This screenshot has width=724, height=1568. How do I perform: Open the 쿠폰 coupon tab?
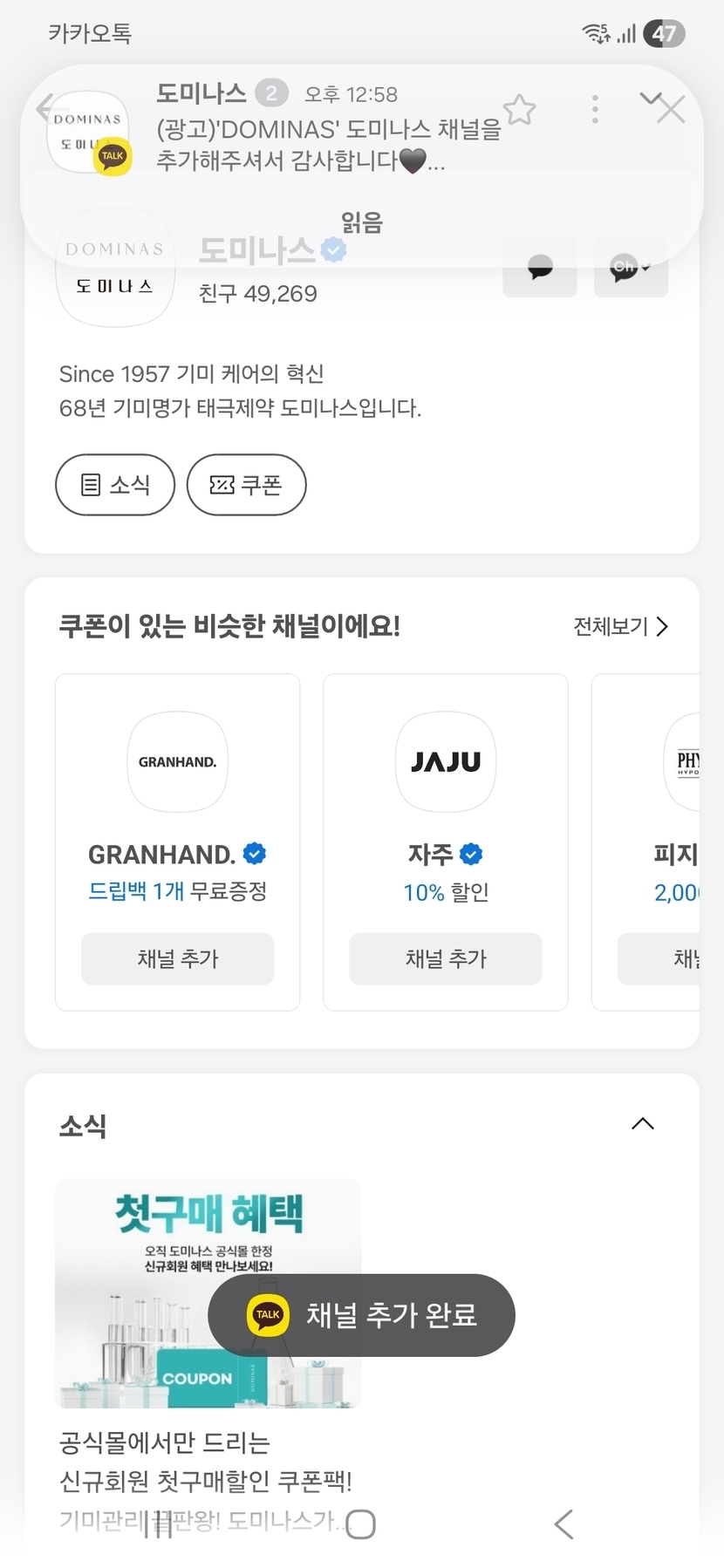click(x=246, y=485)
